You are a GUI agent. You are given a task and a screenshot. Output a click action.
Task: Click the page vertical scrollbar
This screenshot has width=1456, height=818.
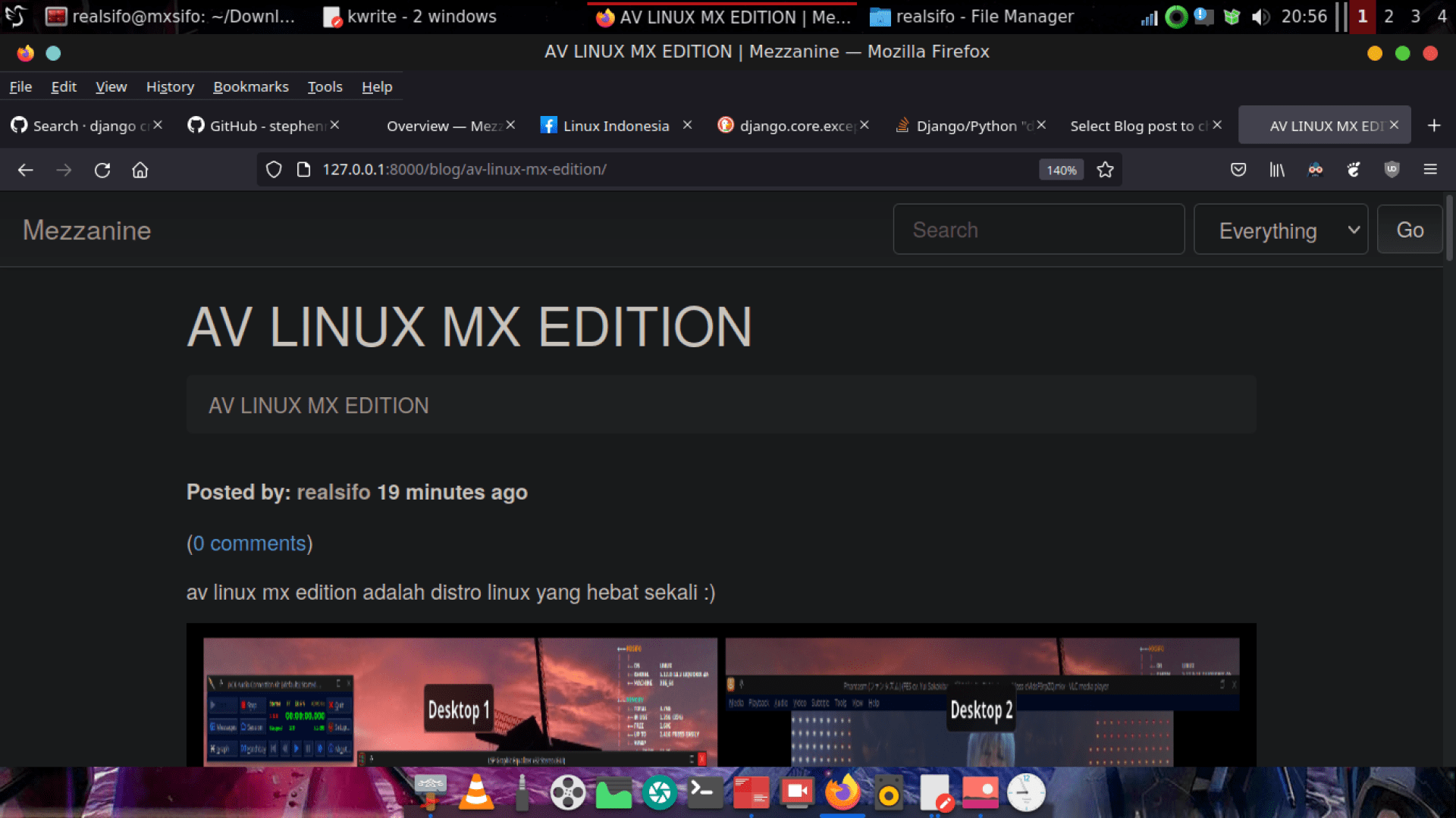(1449, 227)
